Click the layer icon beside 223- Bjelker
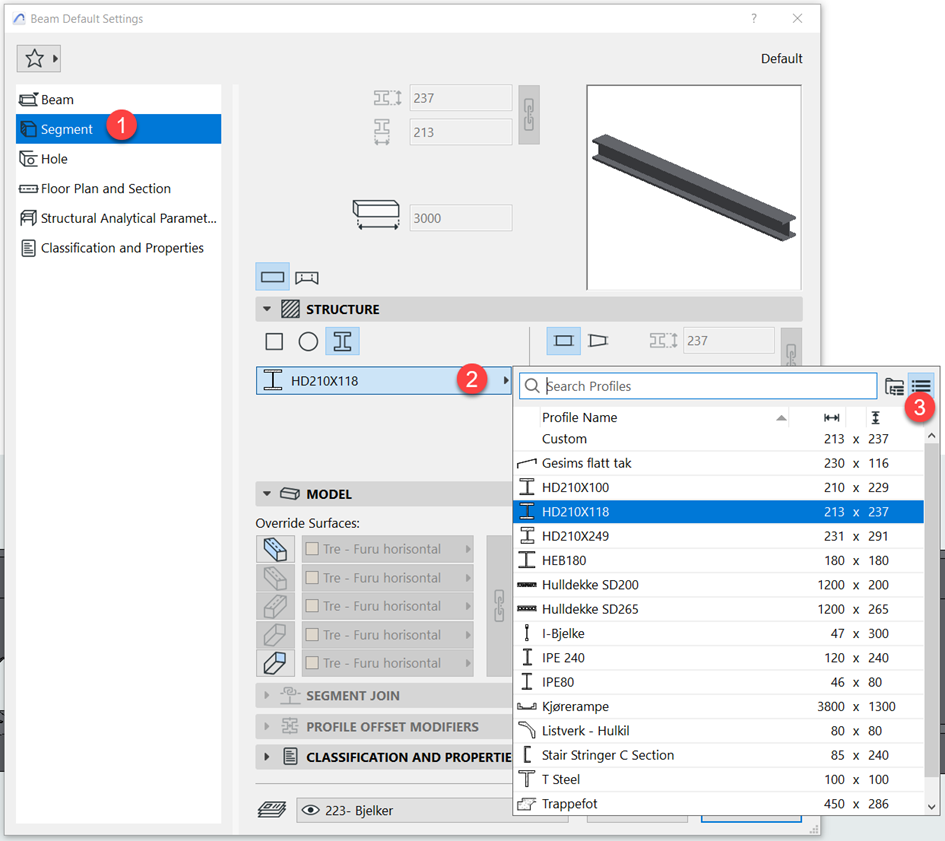This screenshot has height=841, width=945. pos(272,810)
